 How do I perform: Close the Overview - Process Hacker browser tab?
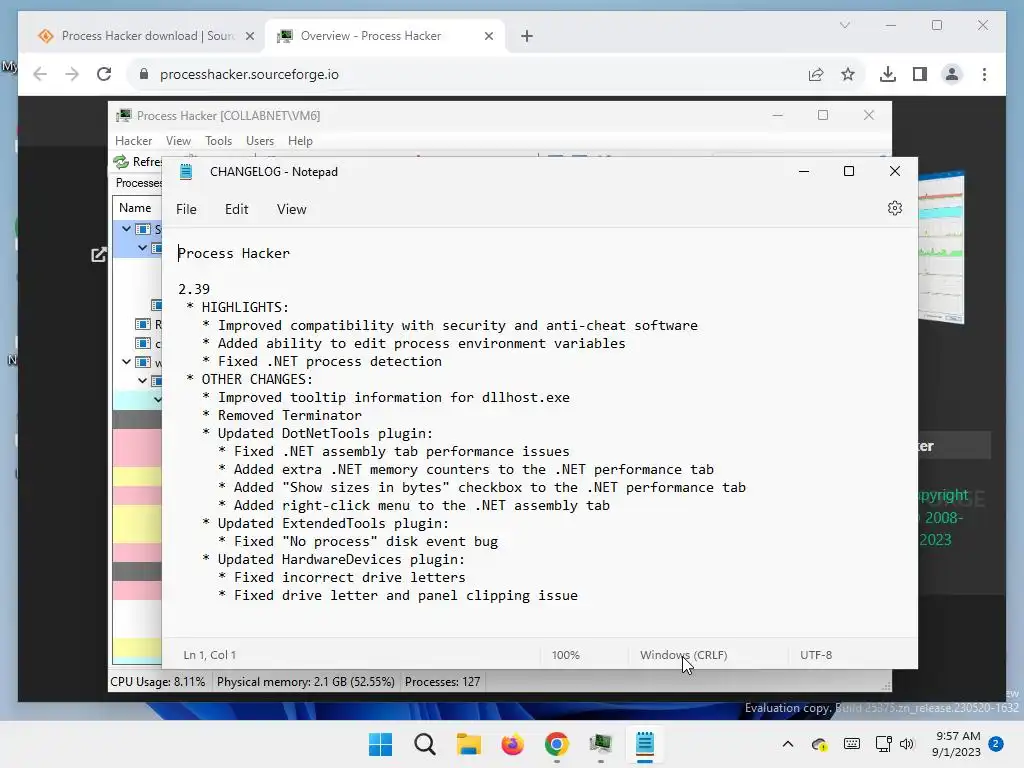488,36
